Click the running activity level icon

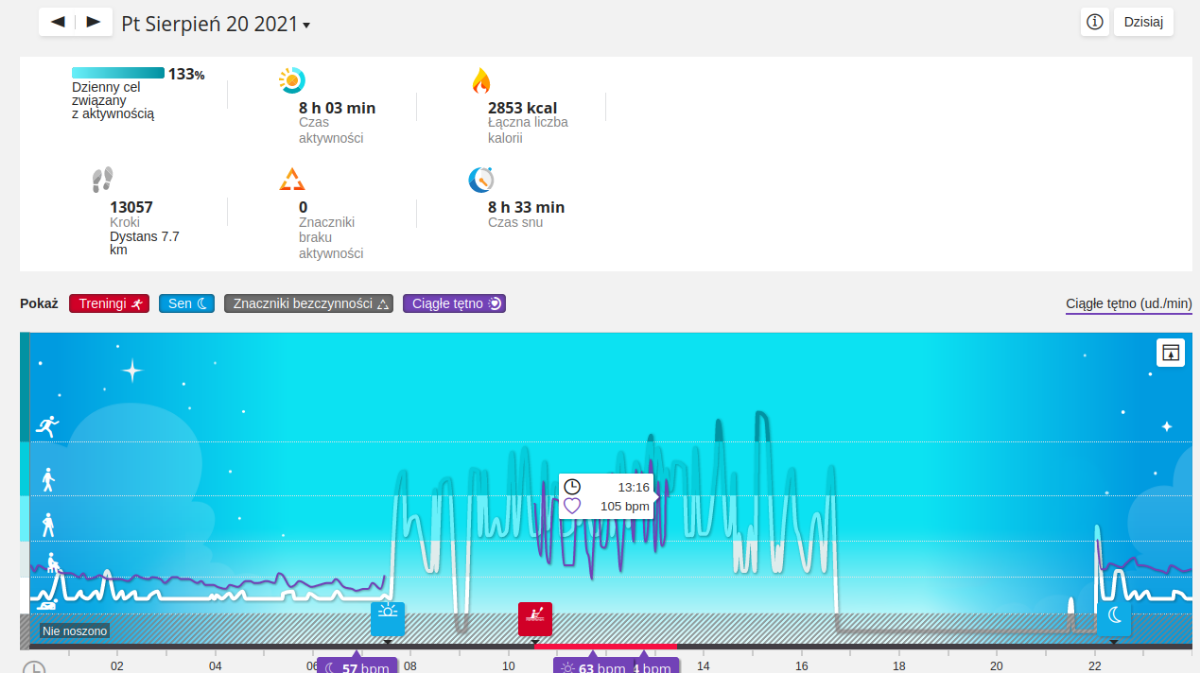[x=46, y=427]
